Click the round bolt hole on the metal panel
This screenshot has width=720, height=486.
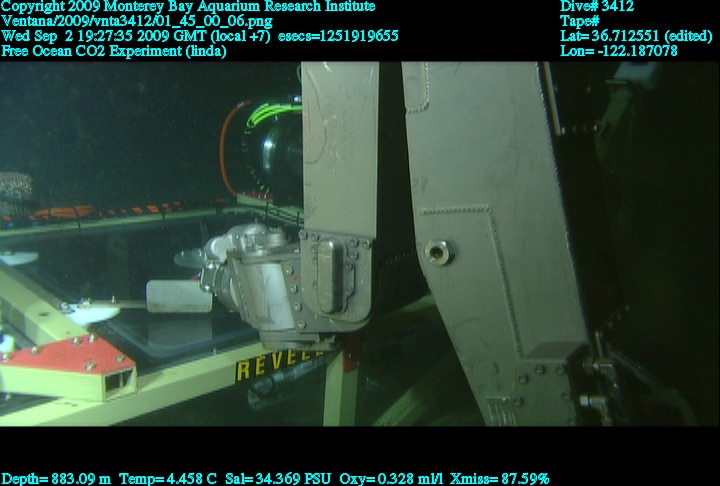(439, 252)
